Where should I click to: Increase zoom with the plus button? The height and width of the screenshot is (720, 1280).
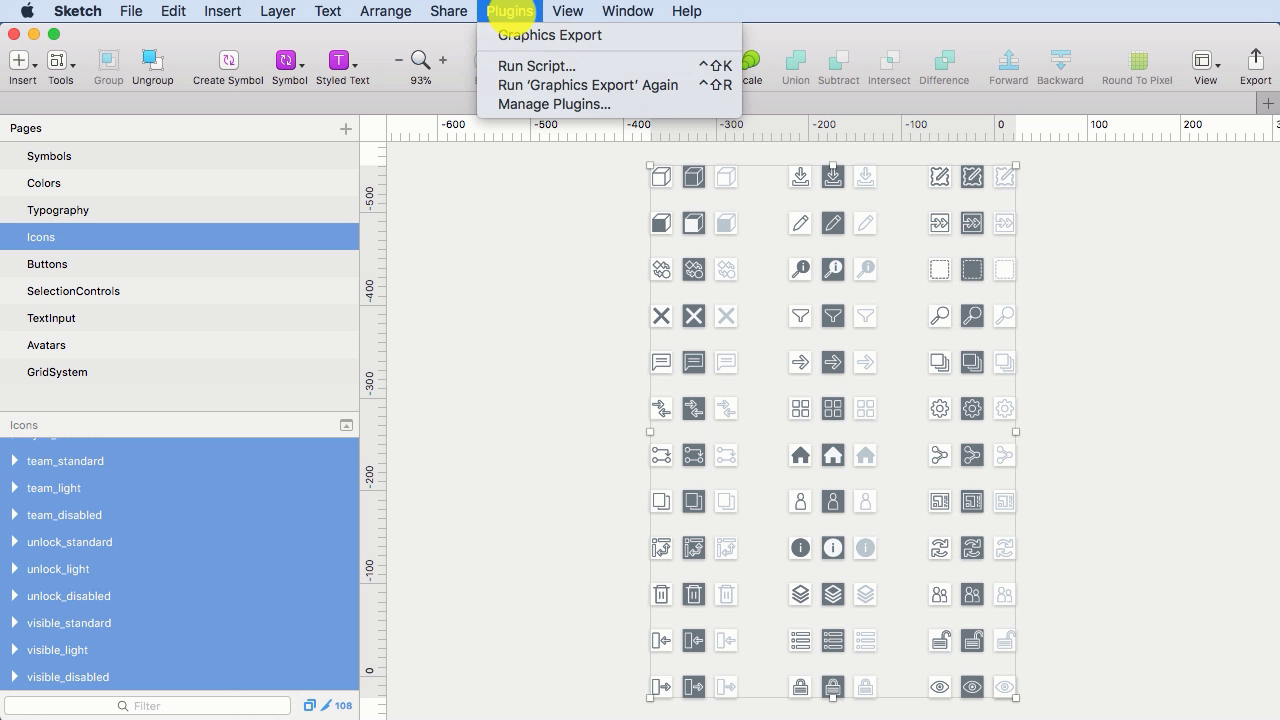(x=442, y=60)
